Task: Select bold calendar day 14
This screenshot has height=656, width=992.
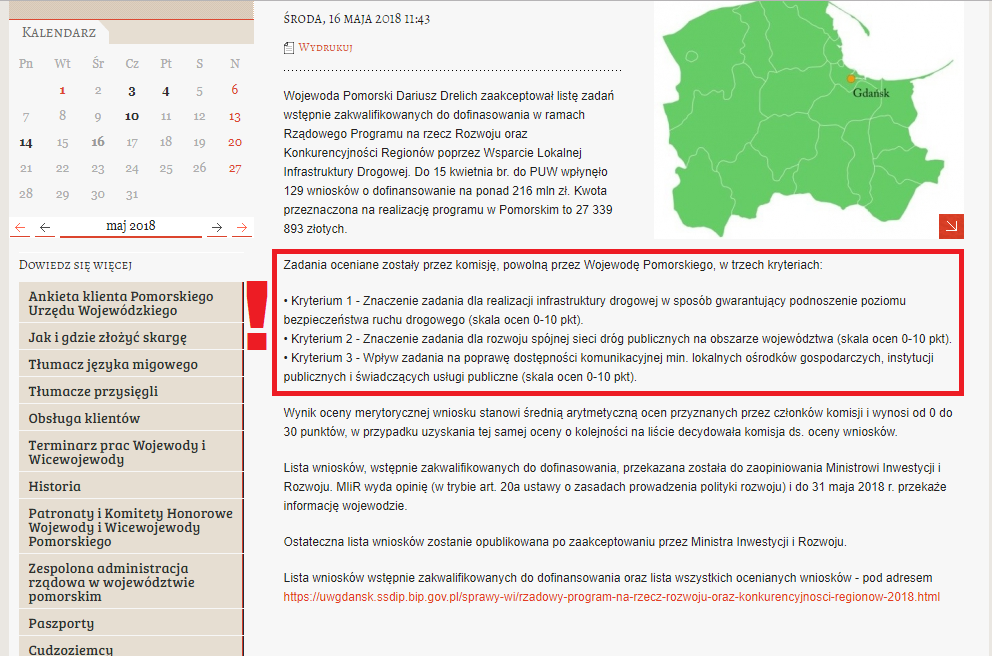Action: coord(26,142)
